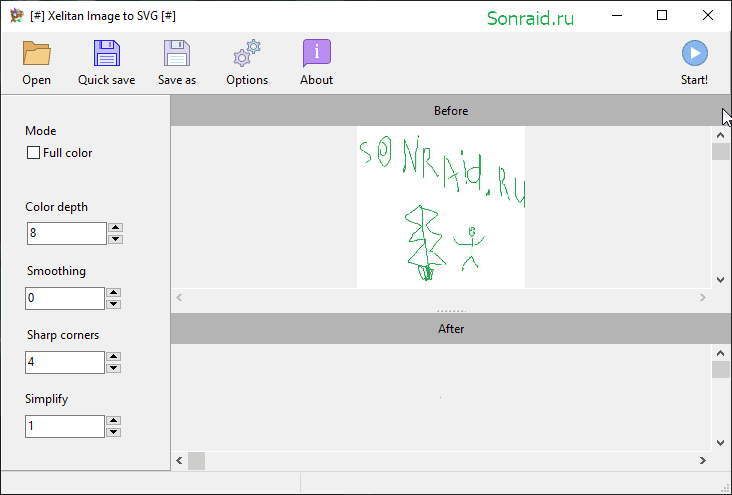Click the Sharp corners value field
Image resolution: width=732 pixels, height=495 pixels.
coord(65,362)
